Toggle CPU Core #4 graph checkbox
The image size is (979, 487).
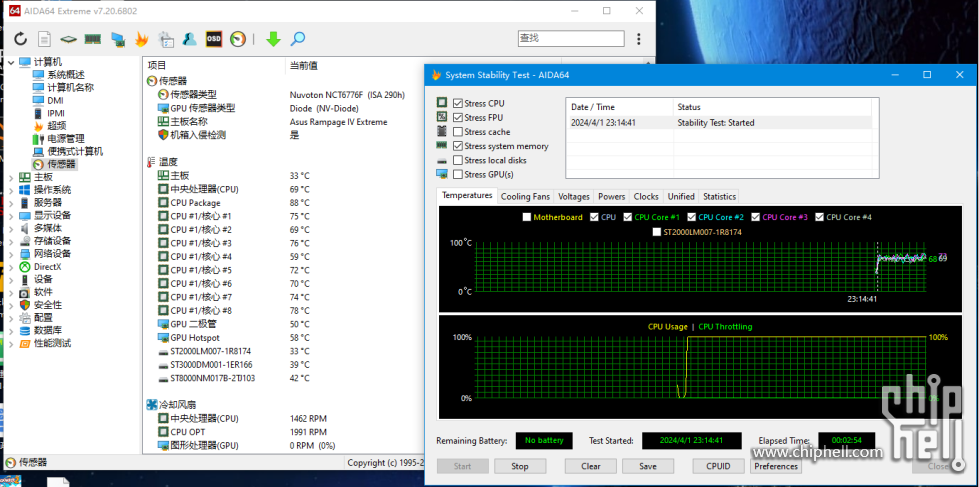pyautogui.click(x=819, y=217)
